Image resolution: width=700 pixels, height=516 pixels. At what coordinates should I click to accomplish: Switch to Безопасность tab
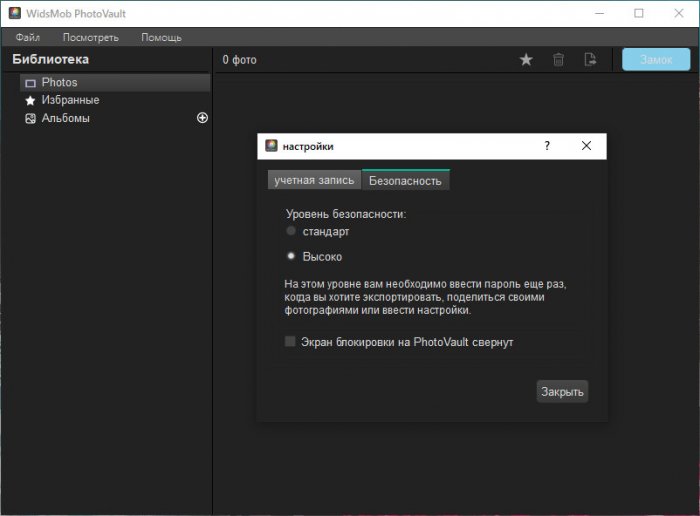405,180
